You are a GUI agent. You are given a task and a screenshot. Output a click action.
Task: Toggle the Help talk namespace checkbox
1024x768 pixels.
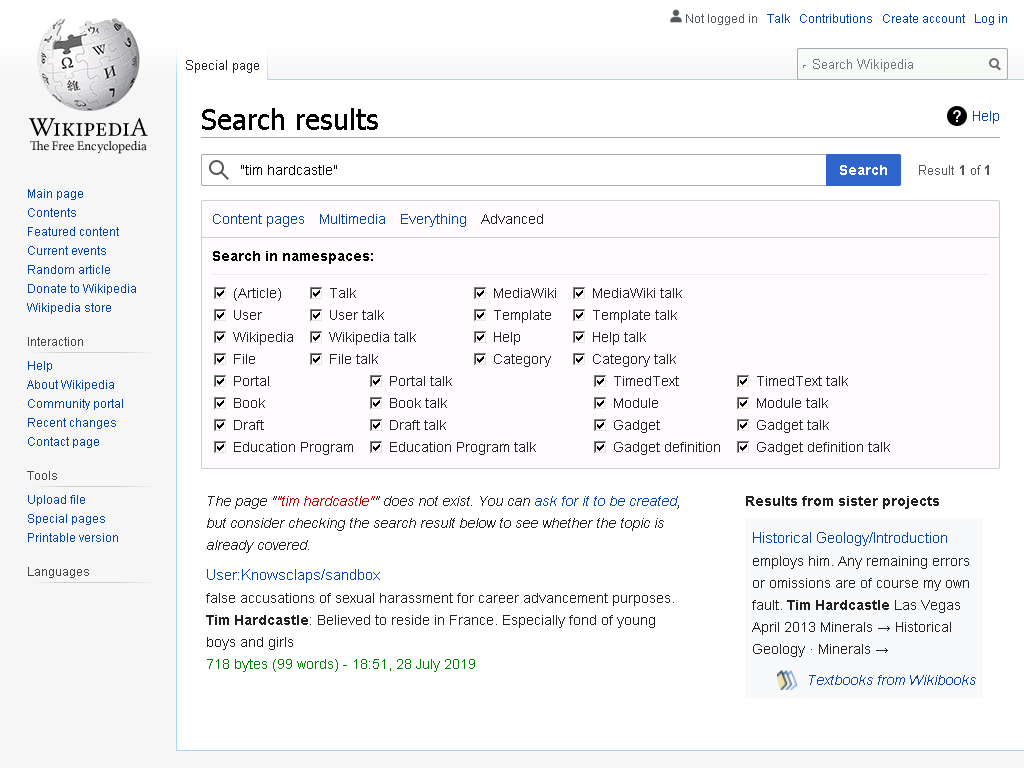pos(579,337)
